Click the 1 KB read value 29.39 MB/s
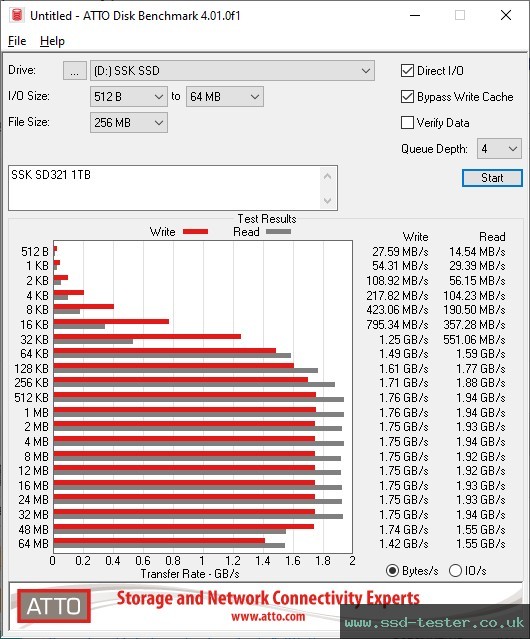 pyautogui.click(x=477, y=266)
